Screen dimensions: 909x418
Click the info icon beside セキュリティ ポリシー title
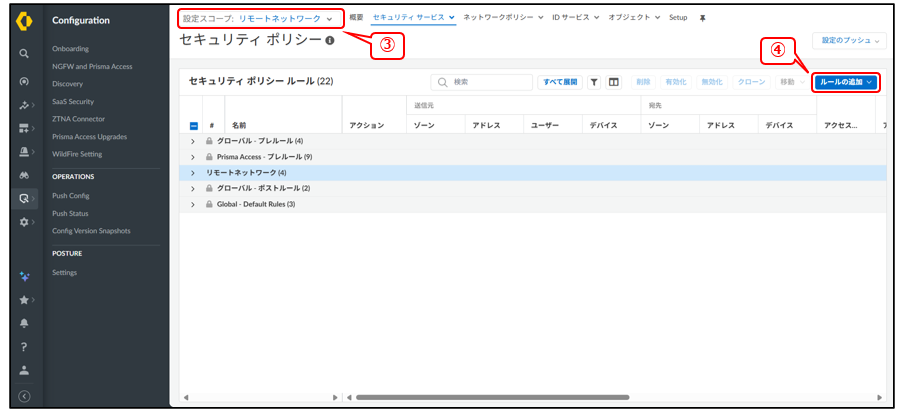330,40
